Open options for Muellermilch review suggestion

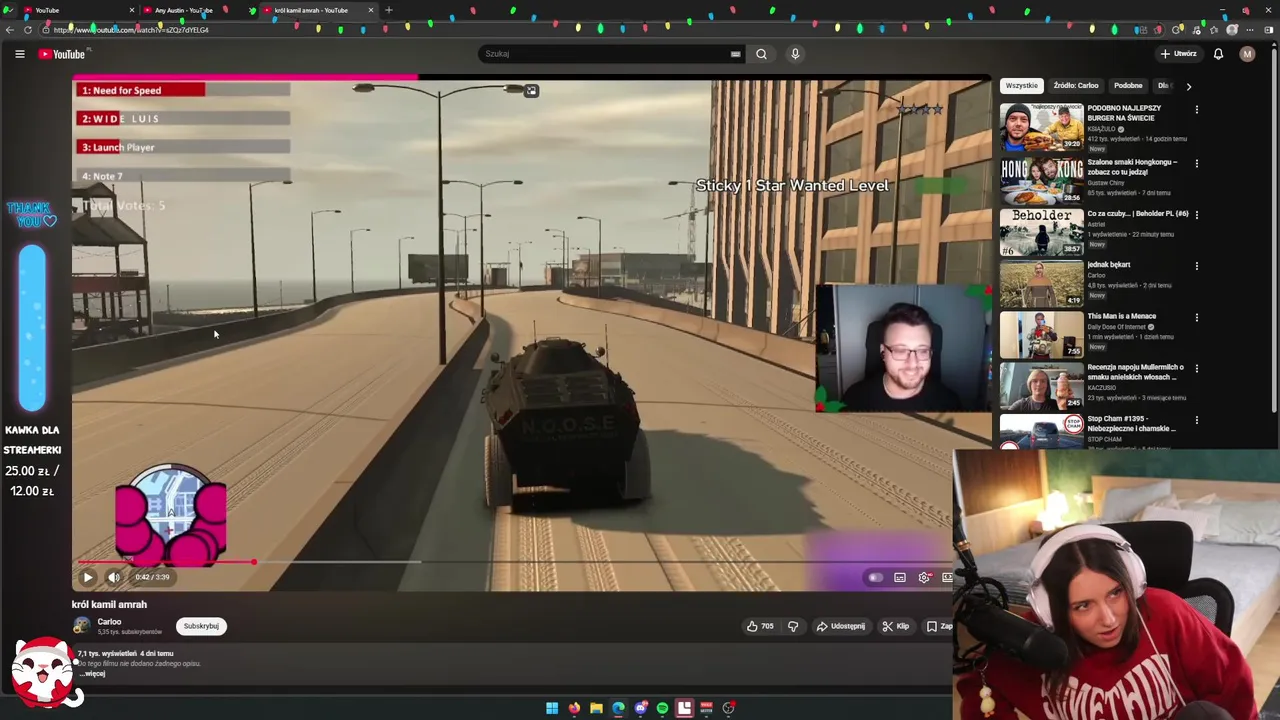[1197, 368]
